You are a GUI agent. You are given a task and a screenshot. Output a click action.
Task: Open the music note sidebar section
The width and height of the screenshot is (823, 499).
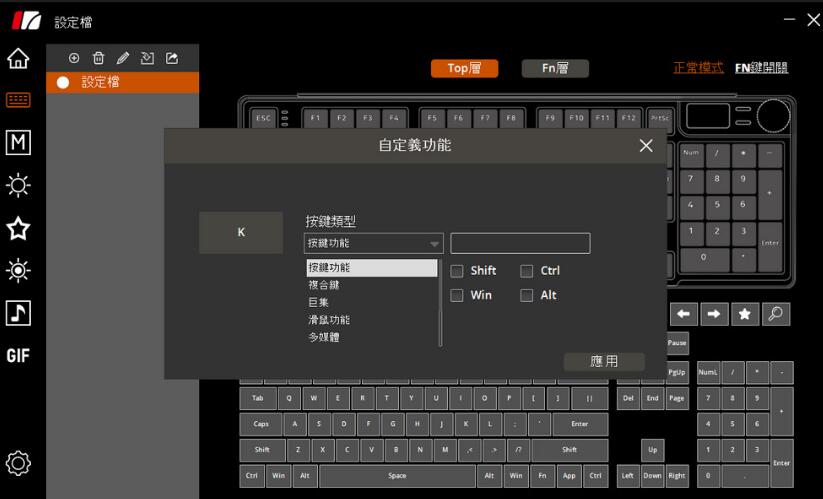tap(18, 313)
